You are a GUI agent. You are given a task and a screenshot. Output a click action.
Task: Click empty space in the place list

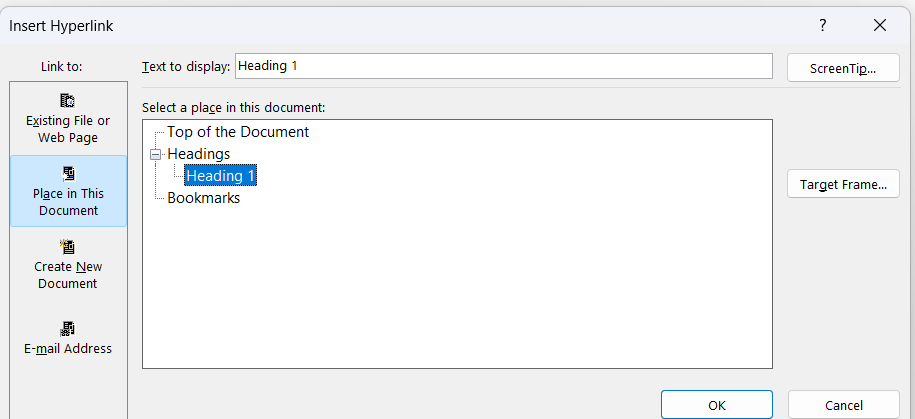pos(457,286)
